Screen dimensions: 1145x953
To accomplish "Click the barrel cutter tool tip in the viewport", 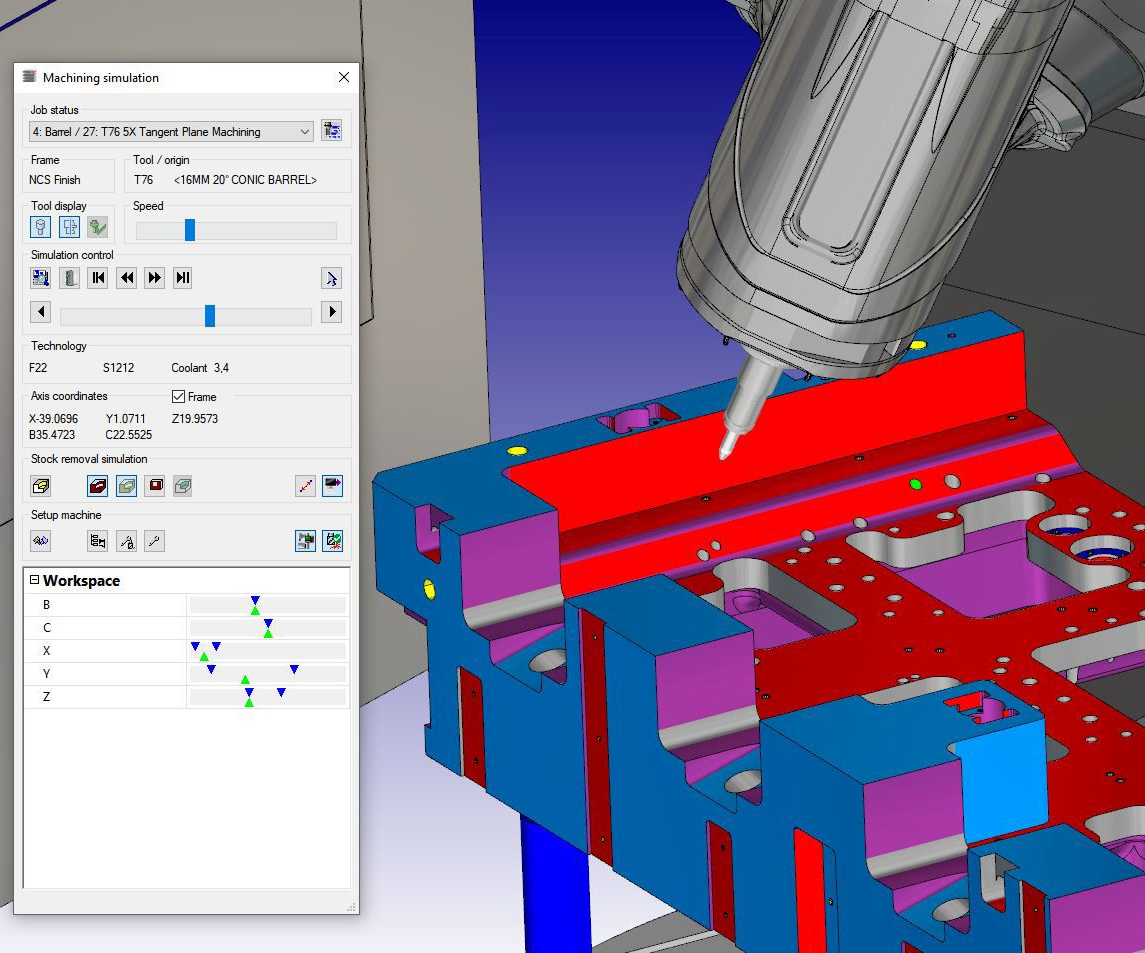I will (727, 445).
